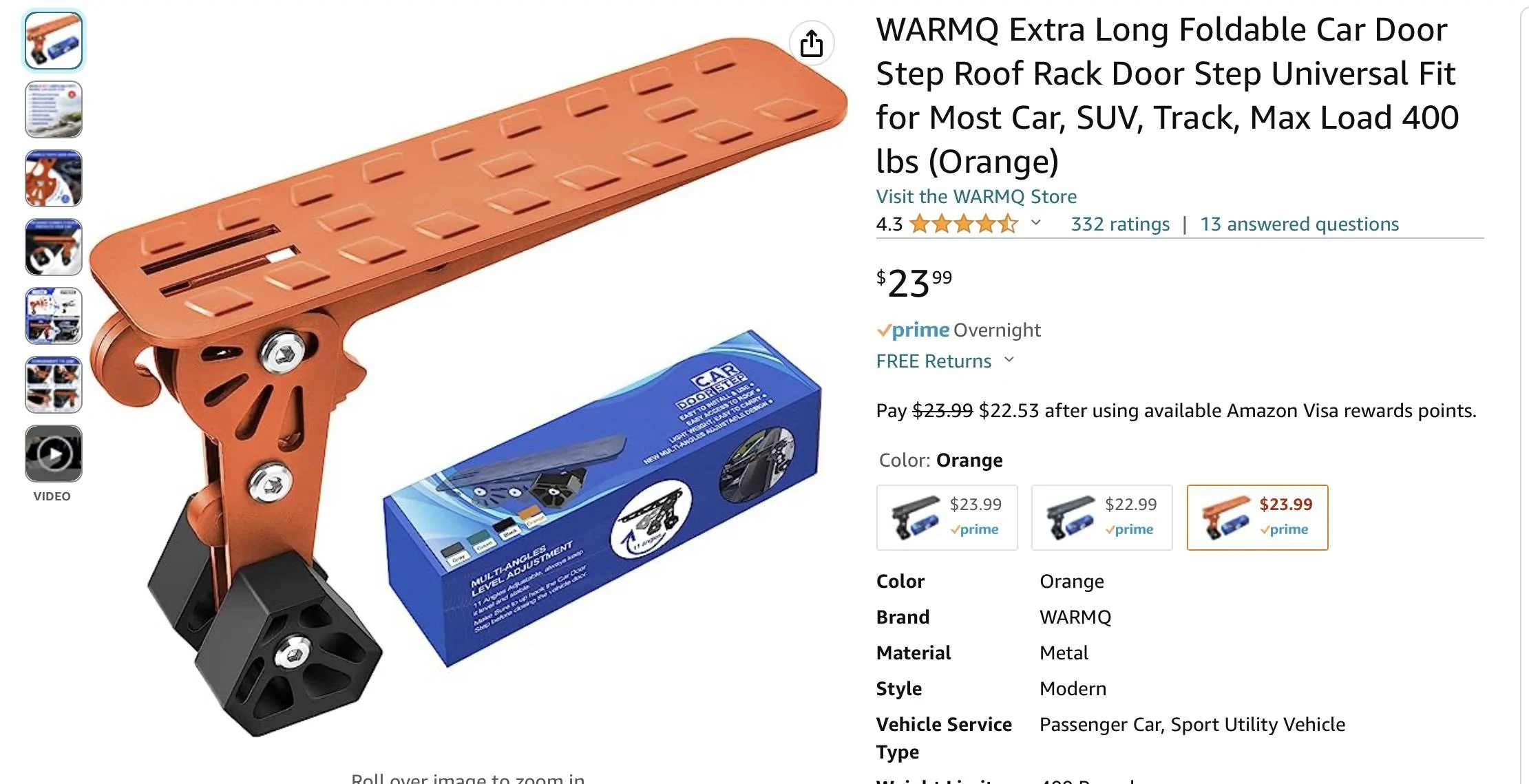Open 13 answered questions link
Viewport: 1529px width, 784px height.
click(x=1299, y=224)
